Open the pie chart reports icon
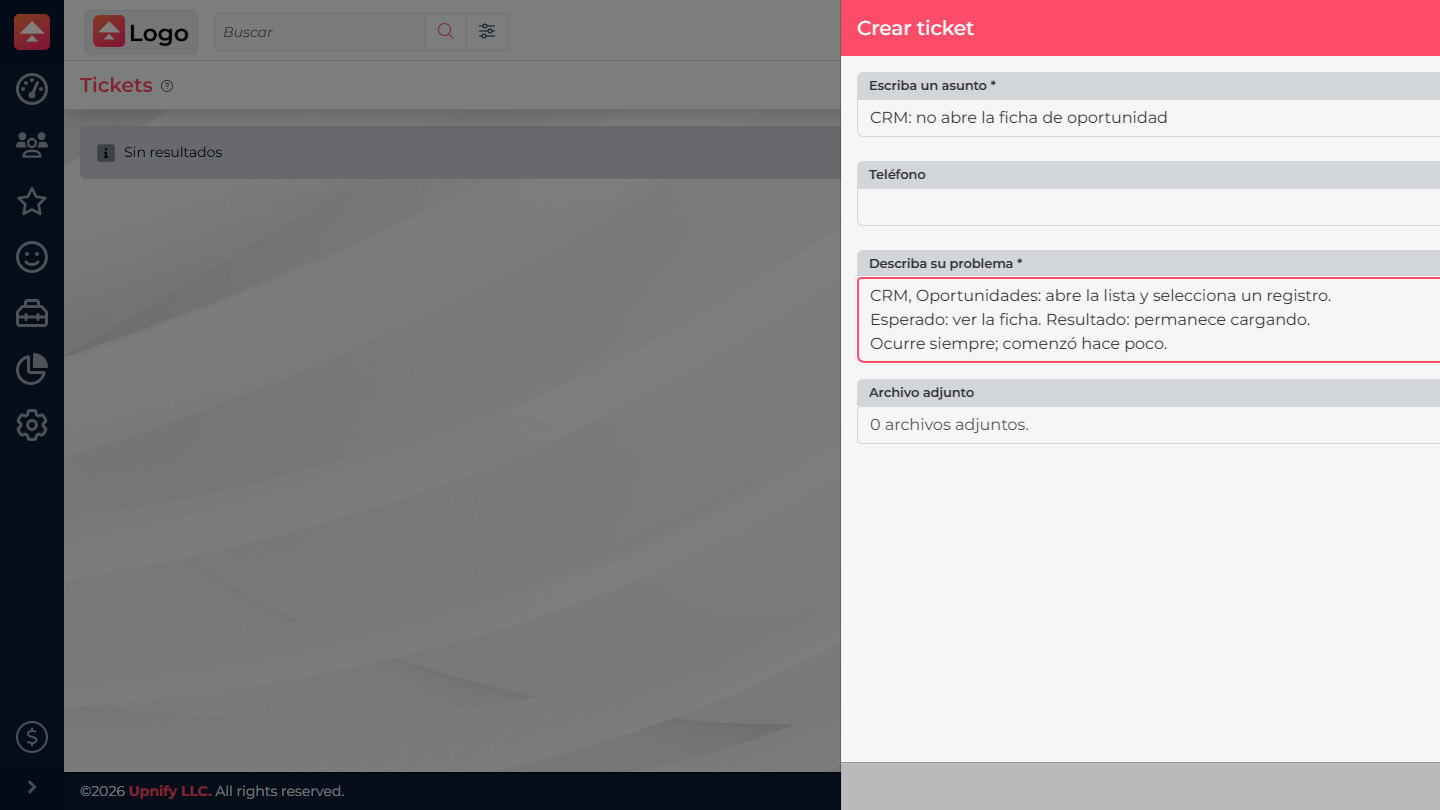The height and width of the screenshot is (810, 1440). pos(32,369)
